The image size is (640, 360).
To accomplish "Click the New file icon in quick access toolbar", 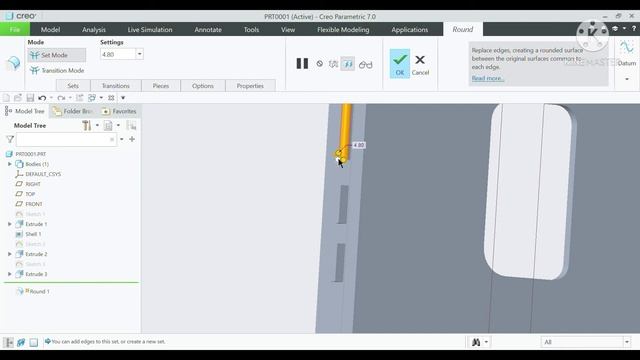I will coord(6,98).
